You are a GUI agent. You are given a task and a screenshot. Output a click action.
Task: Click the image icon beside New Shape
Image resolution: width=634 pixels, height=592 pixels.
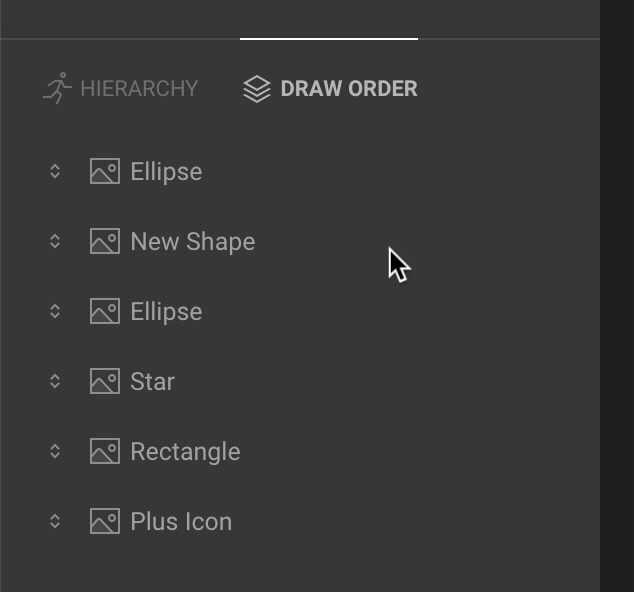click(x=105, y=241)
